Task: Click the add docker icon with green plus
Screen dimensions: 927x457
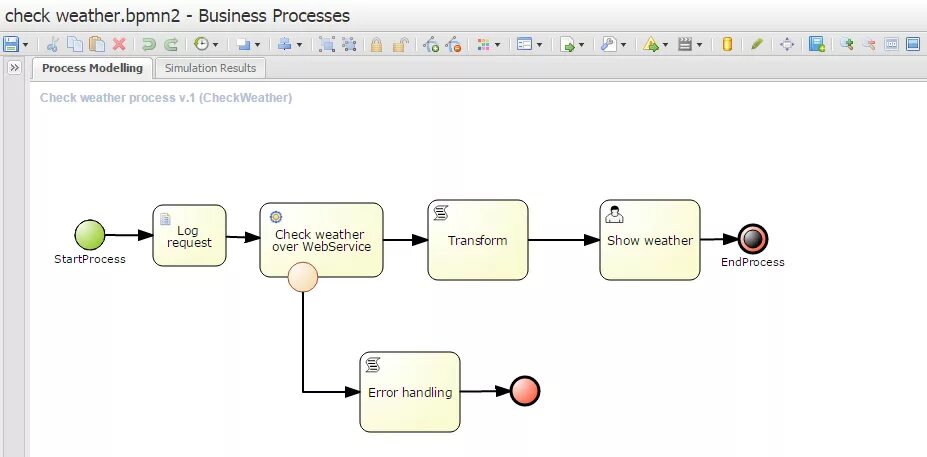Action: [x=432, y=44]
